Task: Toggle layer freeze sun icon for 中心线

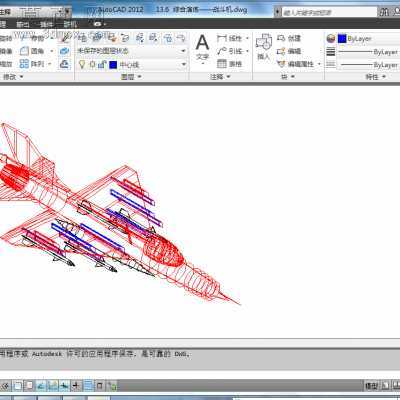Action: tap(92, 64)
